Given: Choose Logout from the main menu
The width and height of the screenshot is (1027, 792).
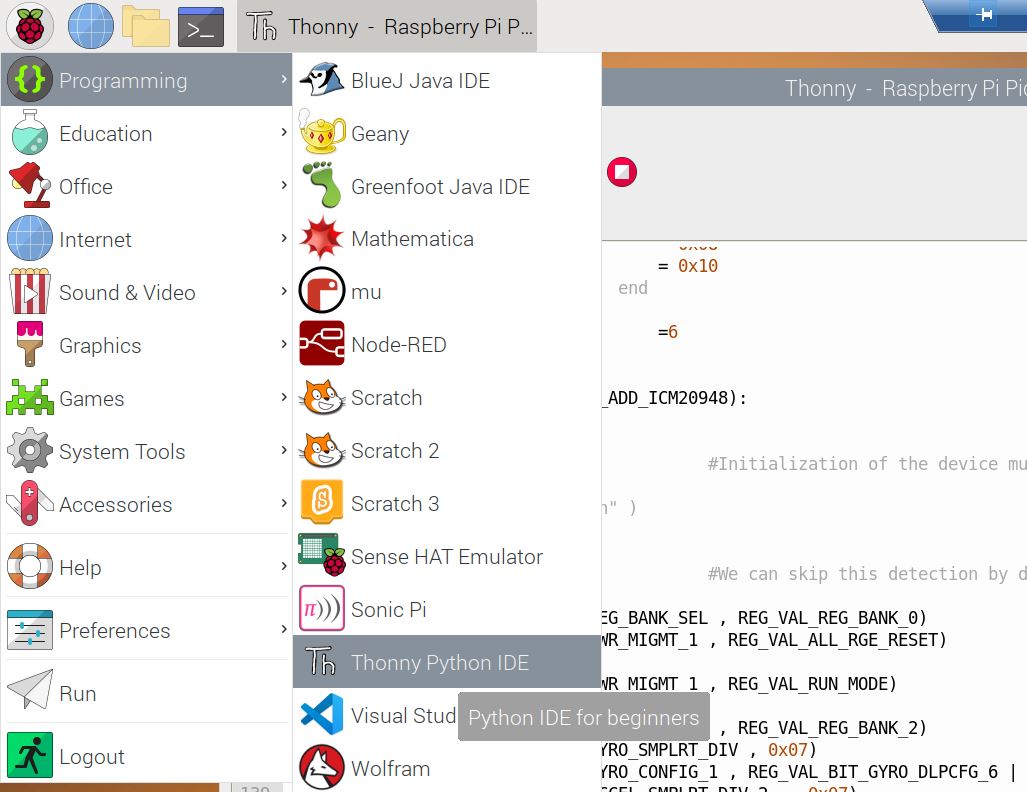Looking at the screenshot, I should 146,756.
